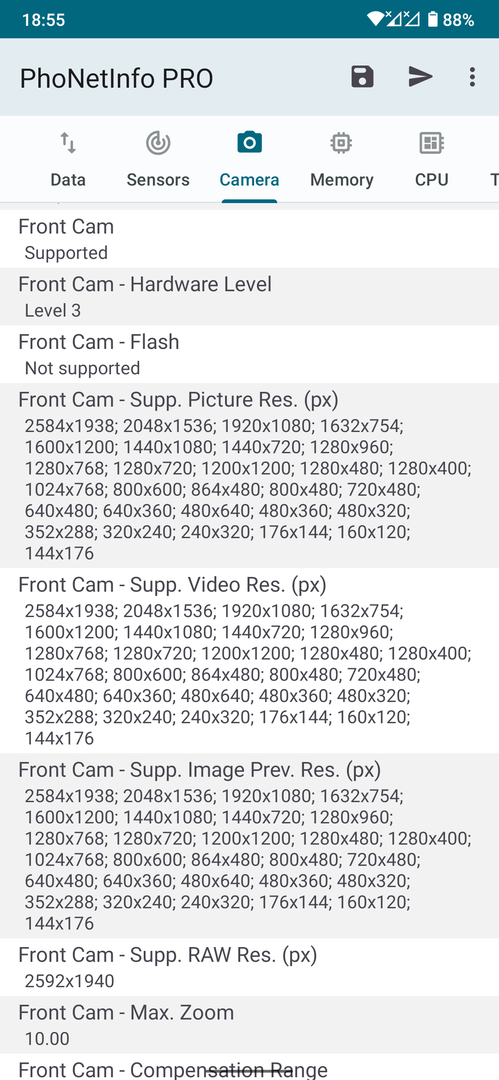499x1080 pixels.
Task: Select Front Cam Max. Zoom row
Action: (250, 1024)
